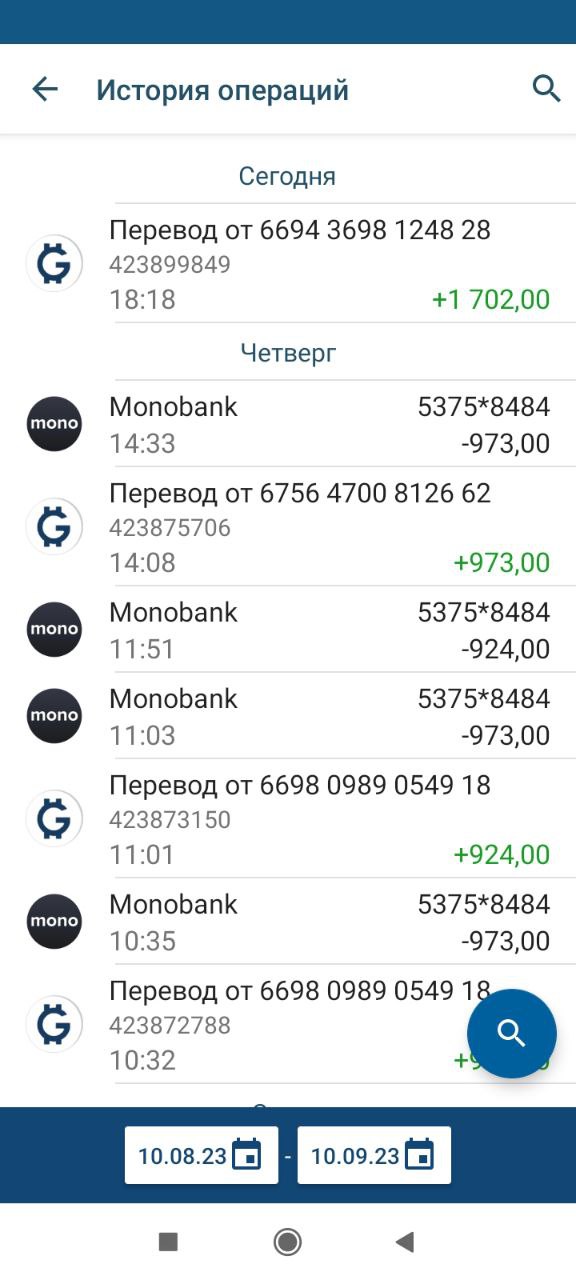This screenshot has width=576, height=1280.
Task: Open the transfer with ID 423872788
Action: coord(288,1025)
